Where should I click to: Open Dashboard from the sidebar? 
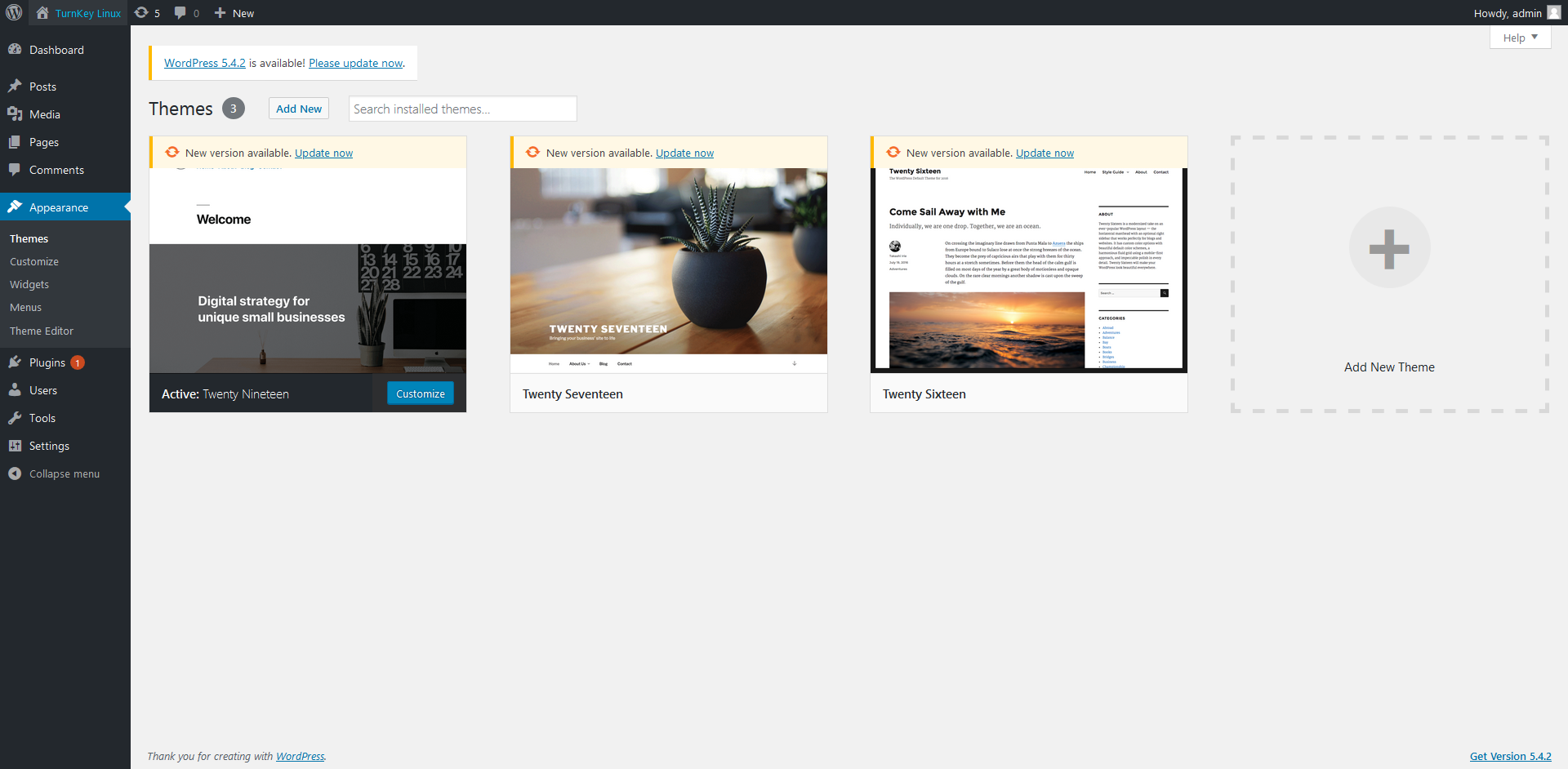click(x=56, y=50)
